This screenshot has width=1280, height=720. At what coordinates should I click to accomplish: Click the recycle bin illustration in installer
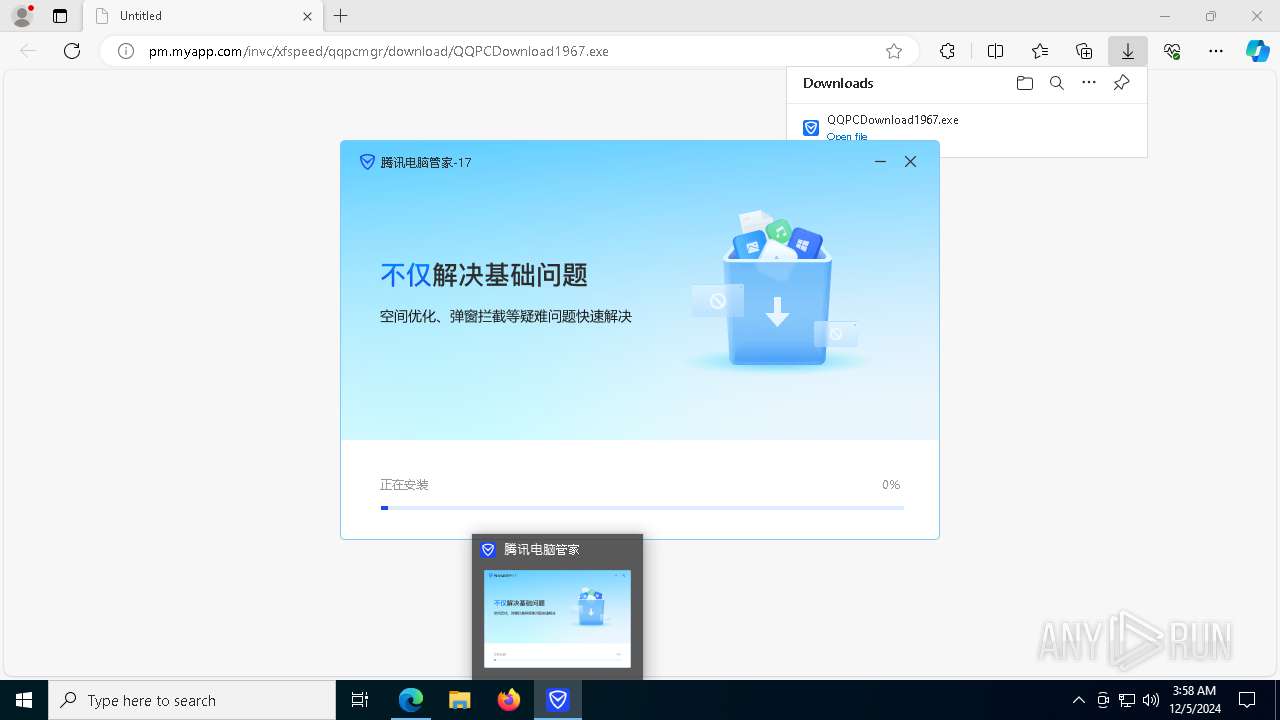[x=777, y=291]
